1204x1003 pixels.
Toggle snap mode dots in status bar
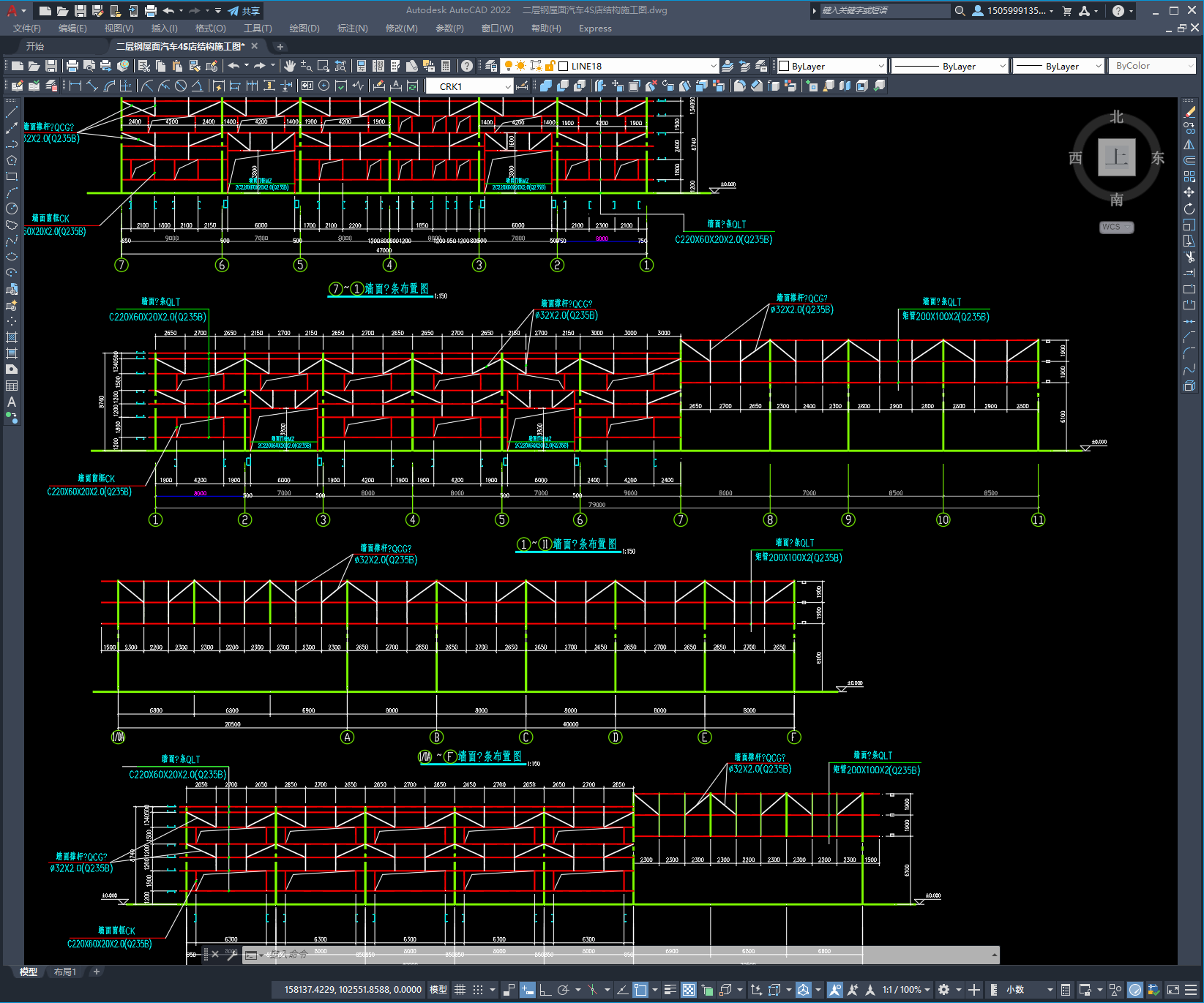478,990
